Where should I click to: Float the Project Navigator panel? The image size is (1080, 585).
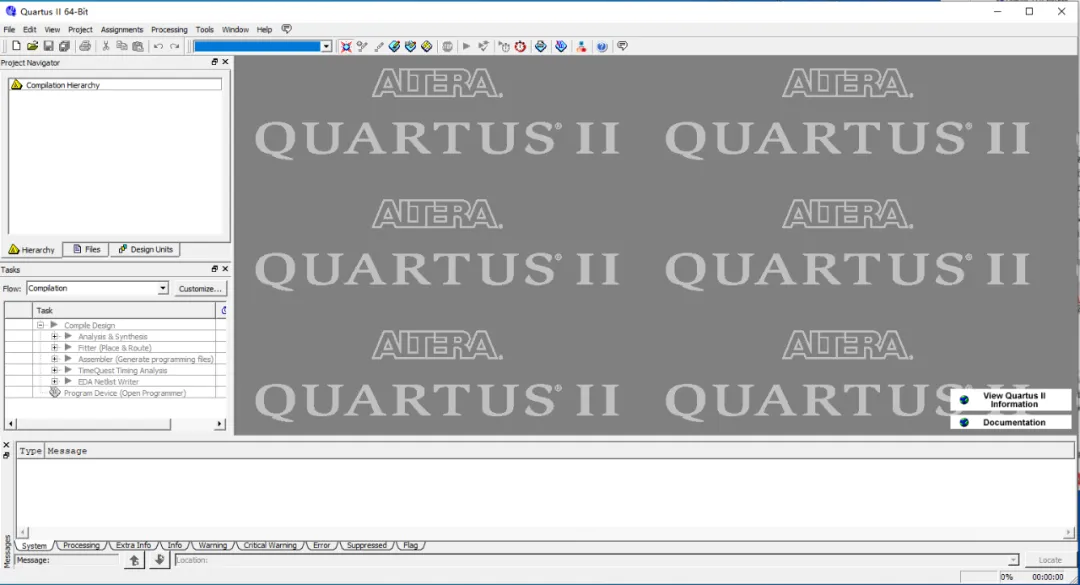tap(214, 62)
